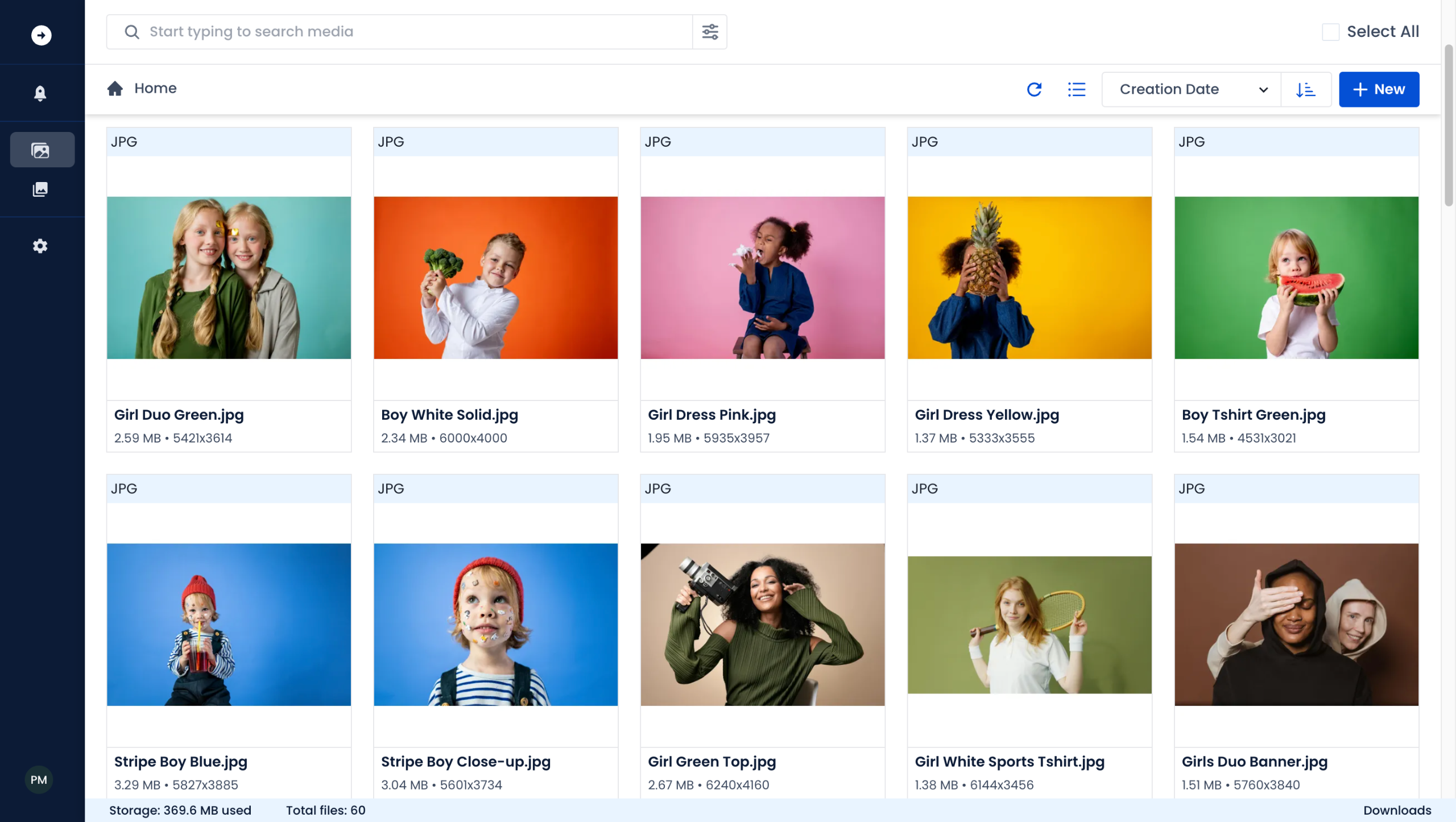
Task: Open the media library sidebar icon
Action: click(42, 150)
